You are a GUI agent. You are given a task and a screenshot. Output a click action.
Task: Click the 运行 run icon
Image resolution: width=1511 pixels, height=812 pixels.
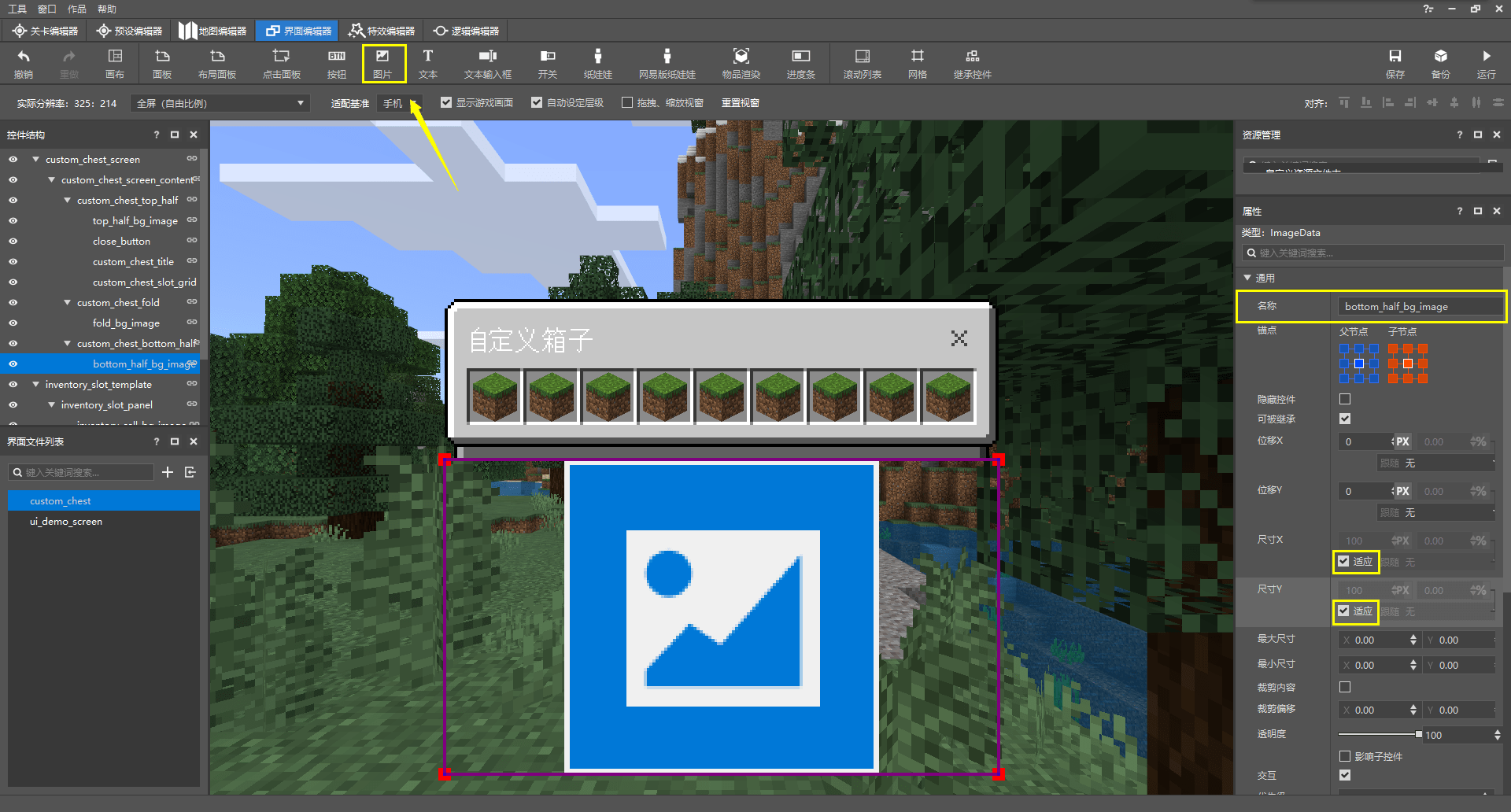tap(1487, 64)
